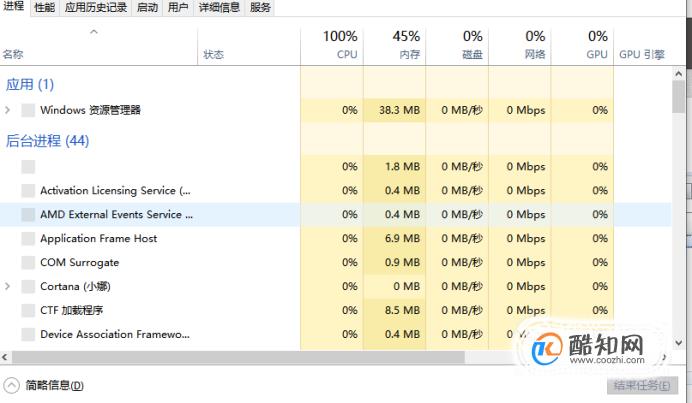Select the Device Association Framework row

[335, 334]
